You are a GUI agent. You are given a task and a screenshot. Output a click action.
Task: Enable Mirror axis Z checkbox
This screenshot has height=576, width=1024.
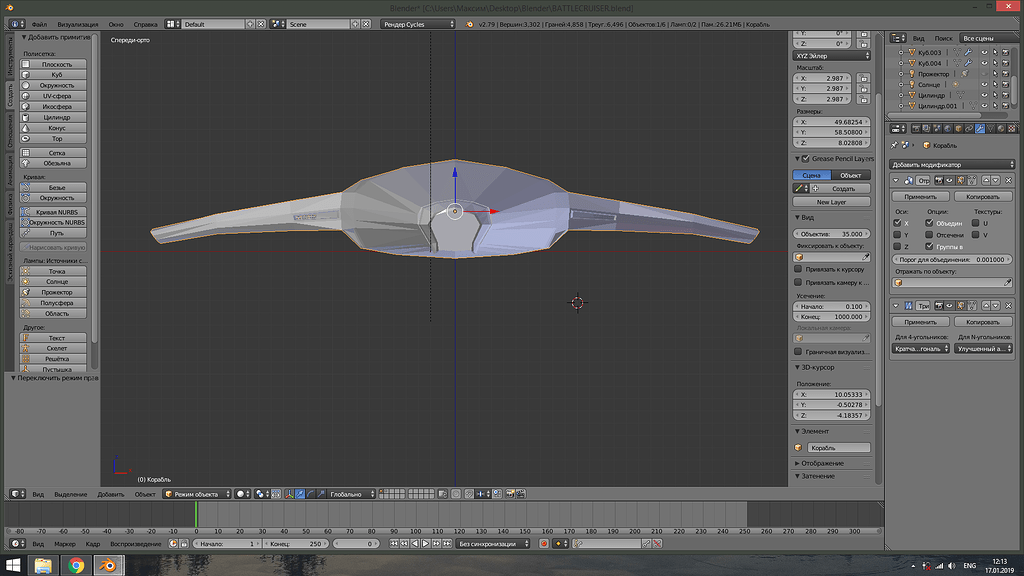pyautogui.click(x=897, y=247)
